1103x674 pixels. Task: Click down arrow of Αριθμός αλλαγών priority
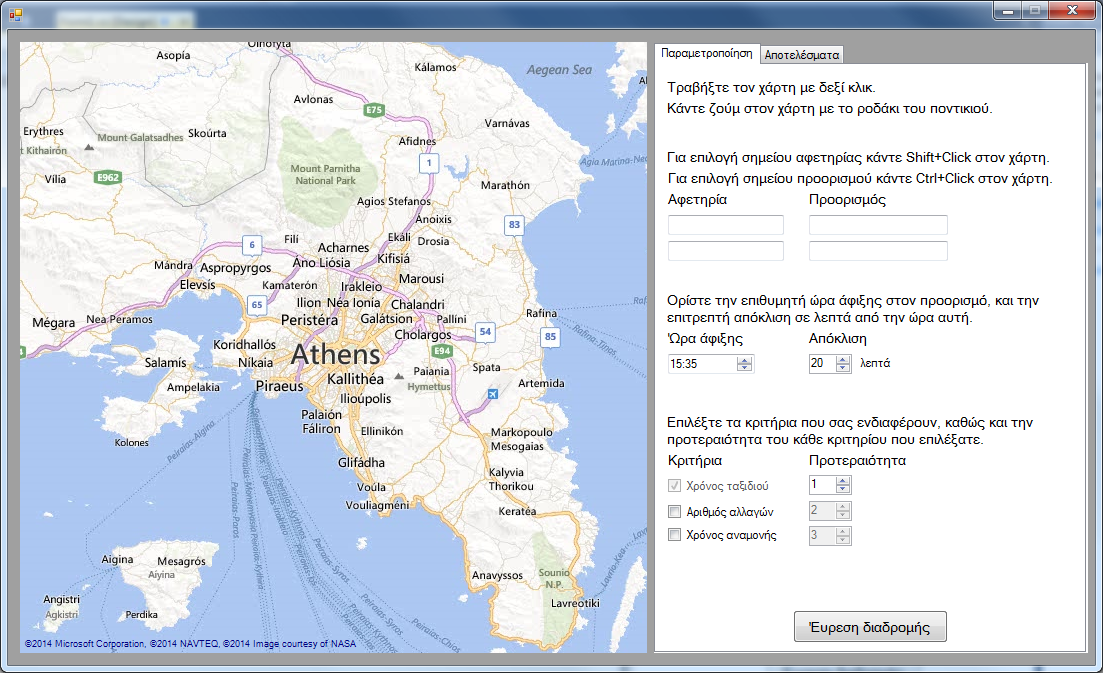(843, 514)
